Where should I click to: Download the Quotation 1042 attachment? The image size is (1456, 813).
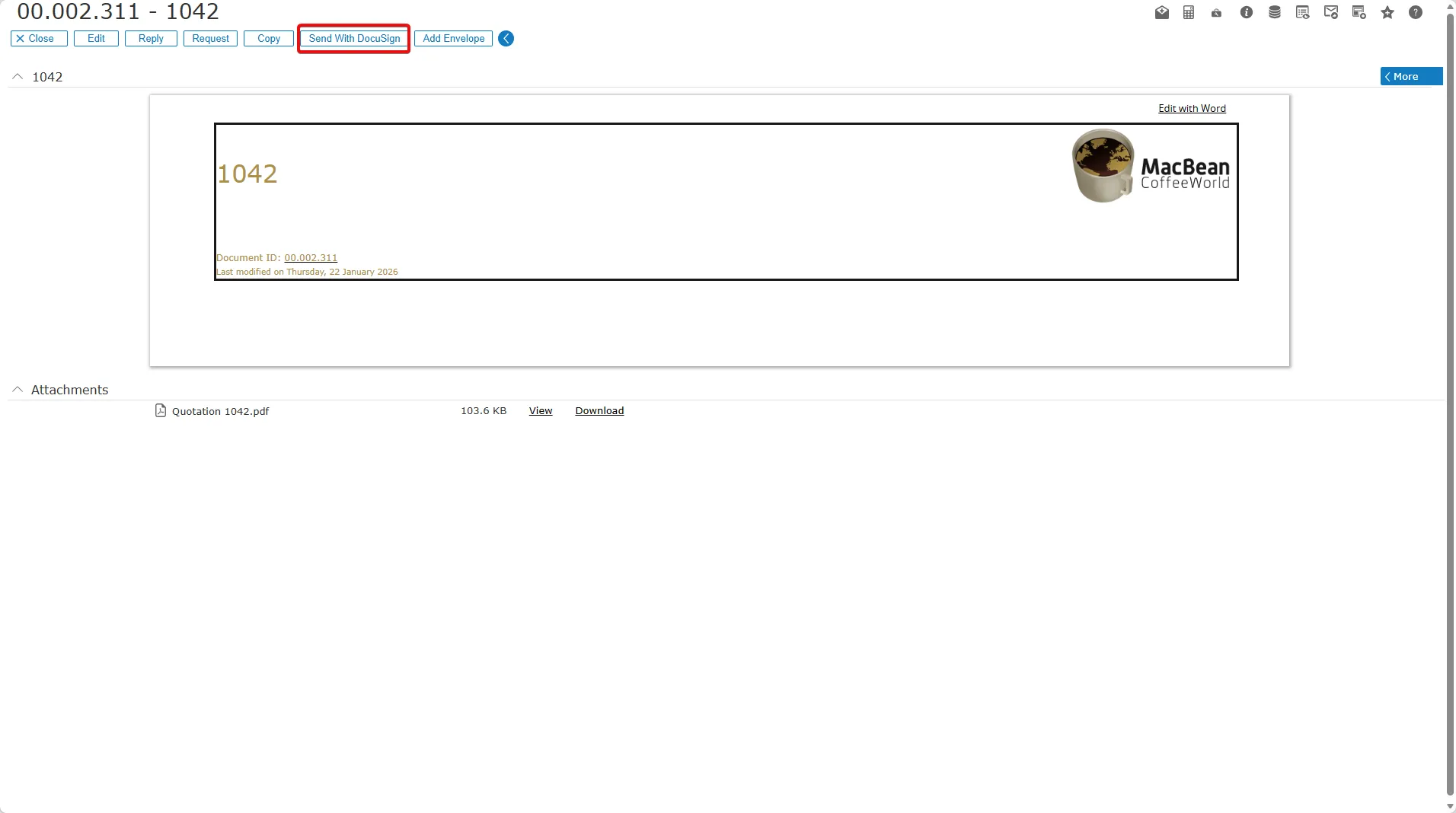tap(599, 410)
